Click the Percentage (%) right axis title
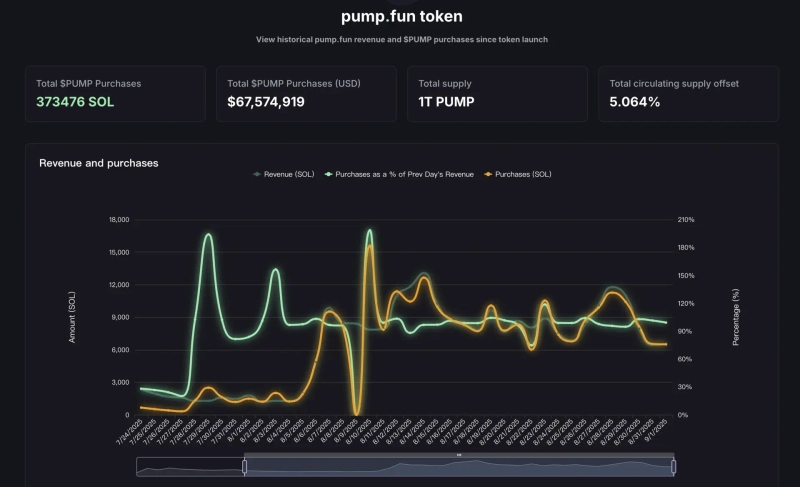Image resolution: width=800 pixels, height=487 pixels. [736, 316]
